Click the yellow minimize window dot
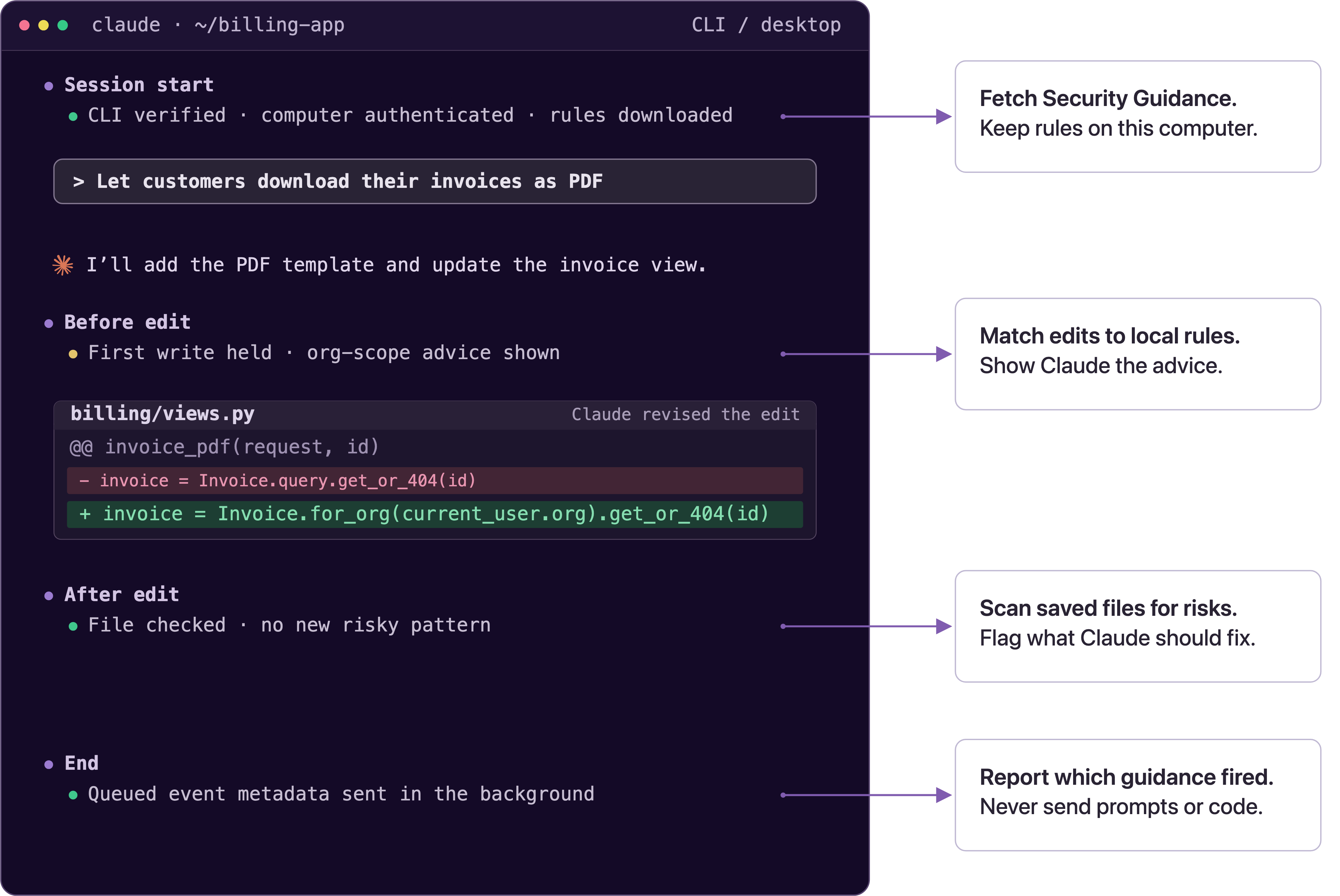The image size is (1340, 896). tap(43, 25)
